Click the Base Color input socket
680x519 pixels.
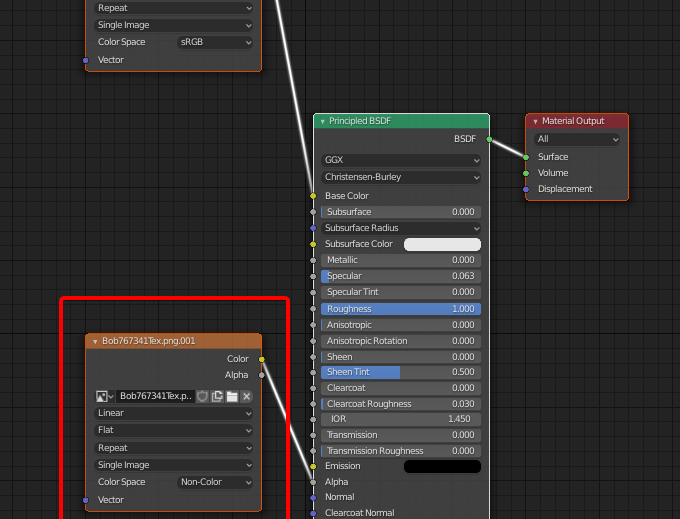click(313, 196)
